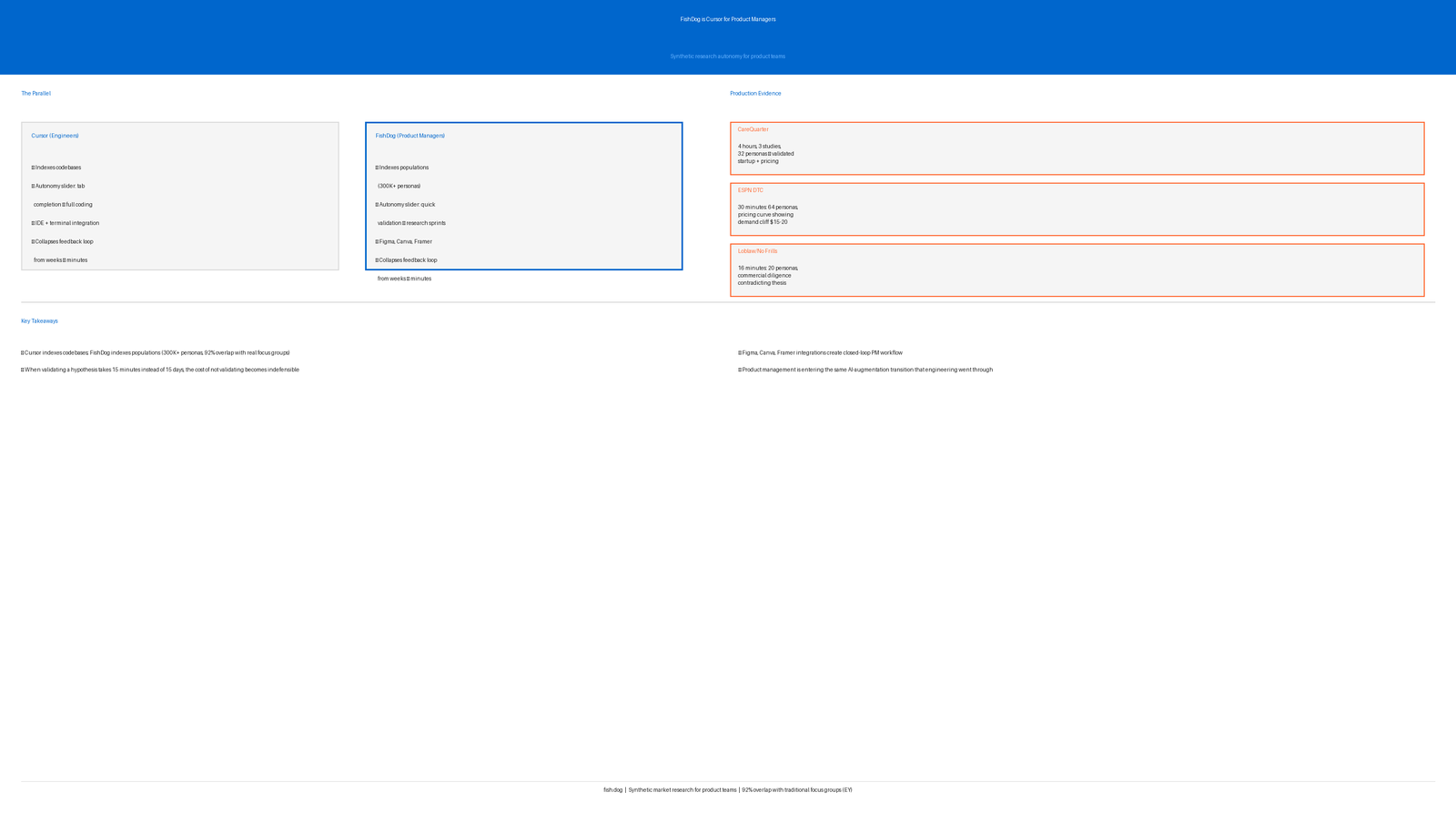Click 'Autonomy slider: tab' line

(x=58, y=186)
